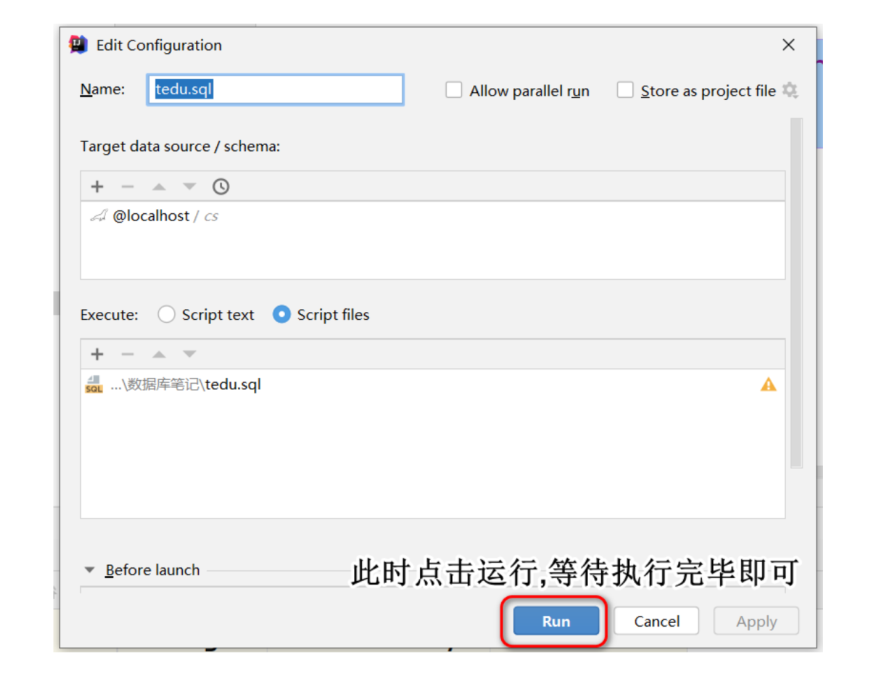Click the Before launch label
Viewport: 874px width, 691px height.
tap(152, 570)
